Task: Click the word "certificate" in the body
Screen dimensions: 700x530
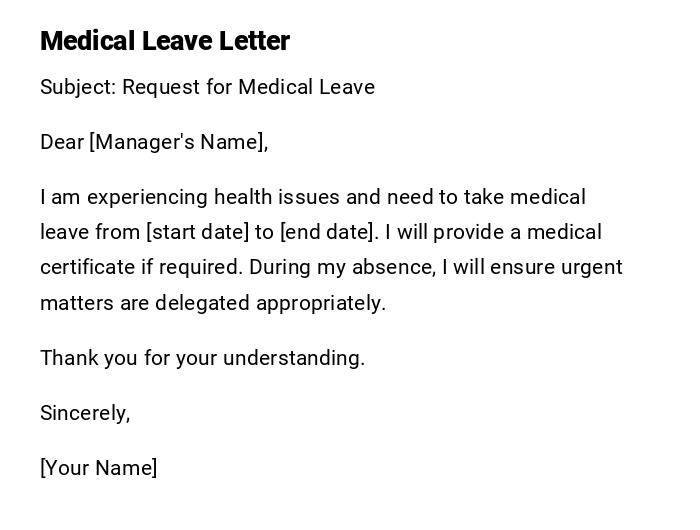Action: pyautogui.click(x=86, y=267)
